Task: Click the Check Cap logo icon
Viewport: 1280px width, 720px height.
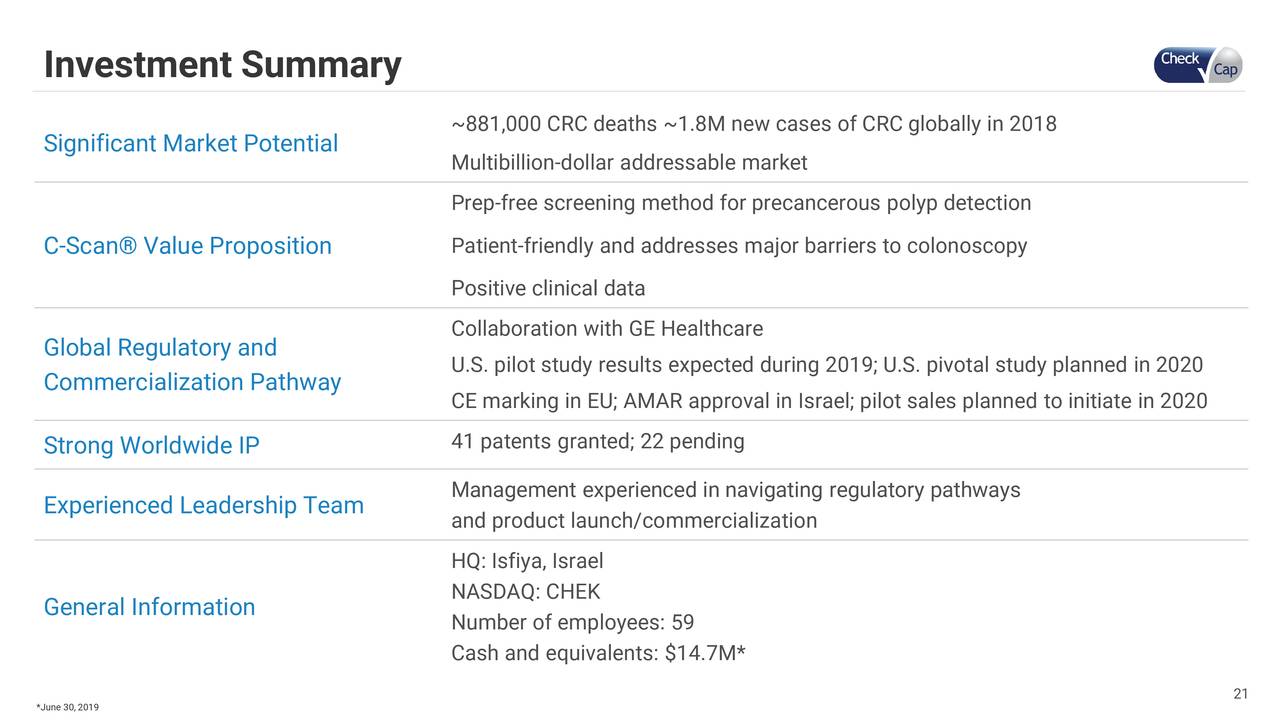Action: tap(1197, 64)
